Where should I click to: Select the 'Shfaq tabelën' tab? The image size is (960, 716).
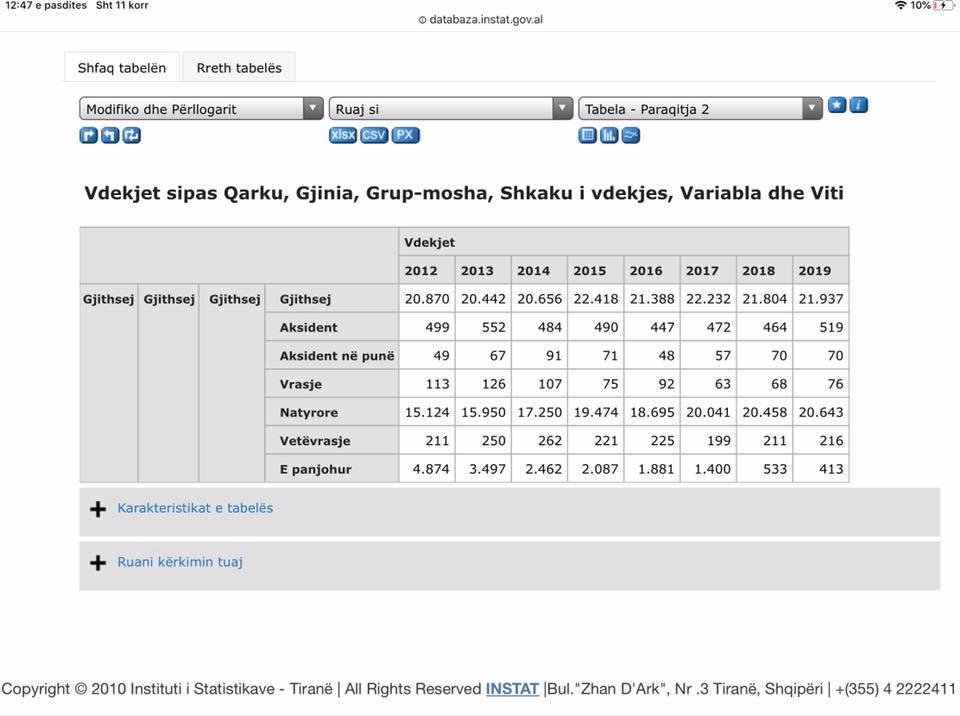122,68
